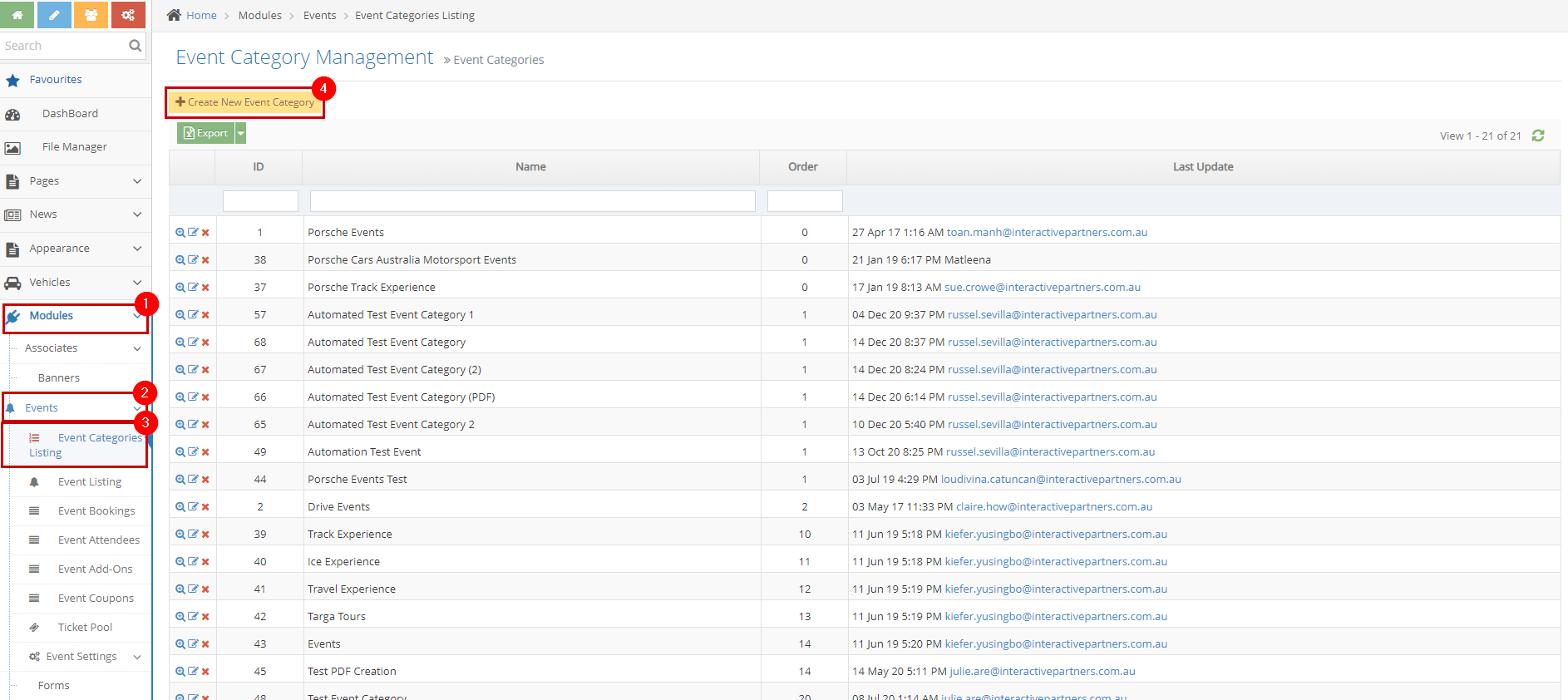Delete the Drive Events category
Viewport: 1568px width, 700px height.
click(205, 507)
